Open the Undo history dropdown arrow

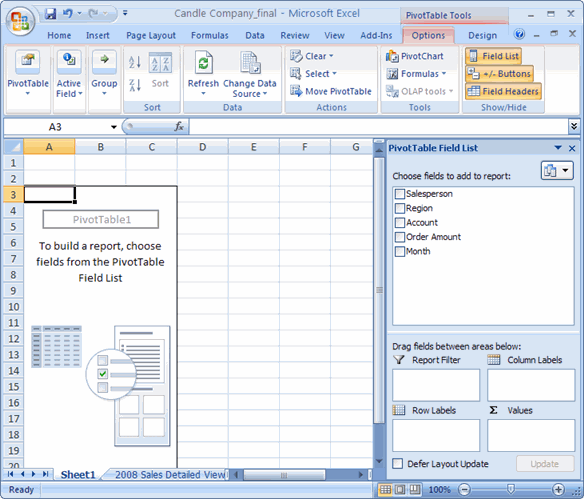click(x=79, y=14)
